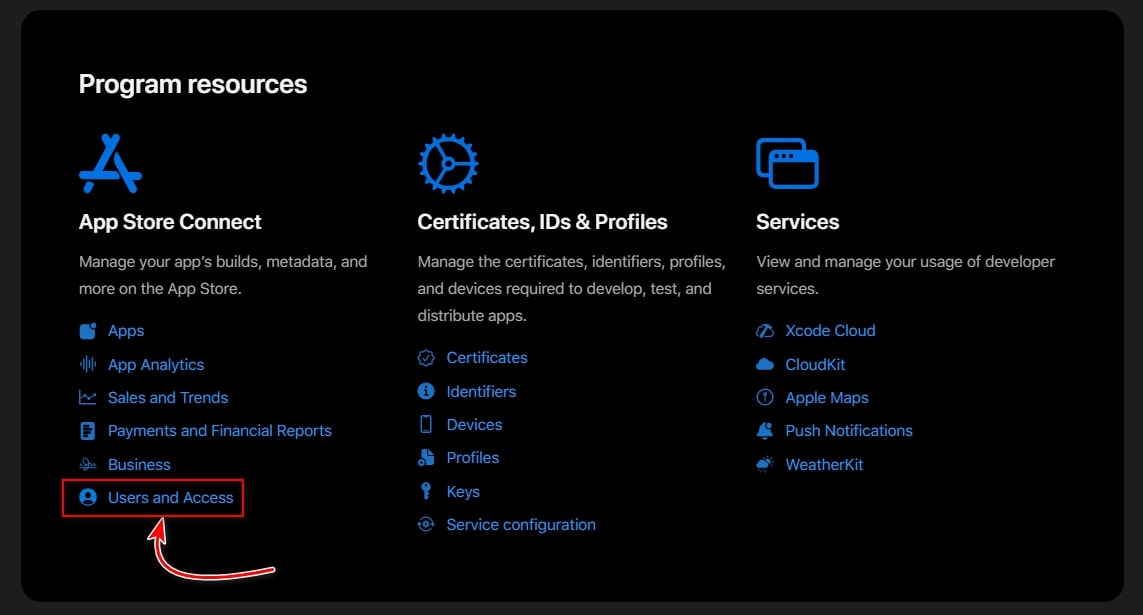Image resolution: width=1143 pixels, height=615 pixels.
Task: Click the Xcode Cloud icon
Action: coord(764,330)
